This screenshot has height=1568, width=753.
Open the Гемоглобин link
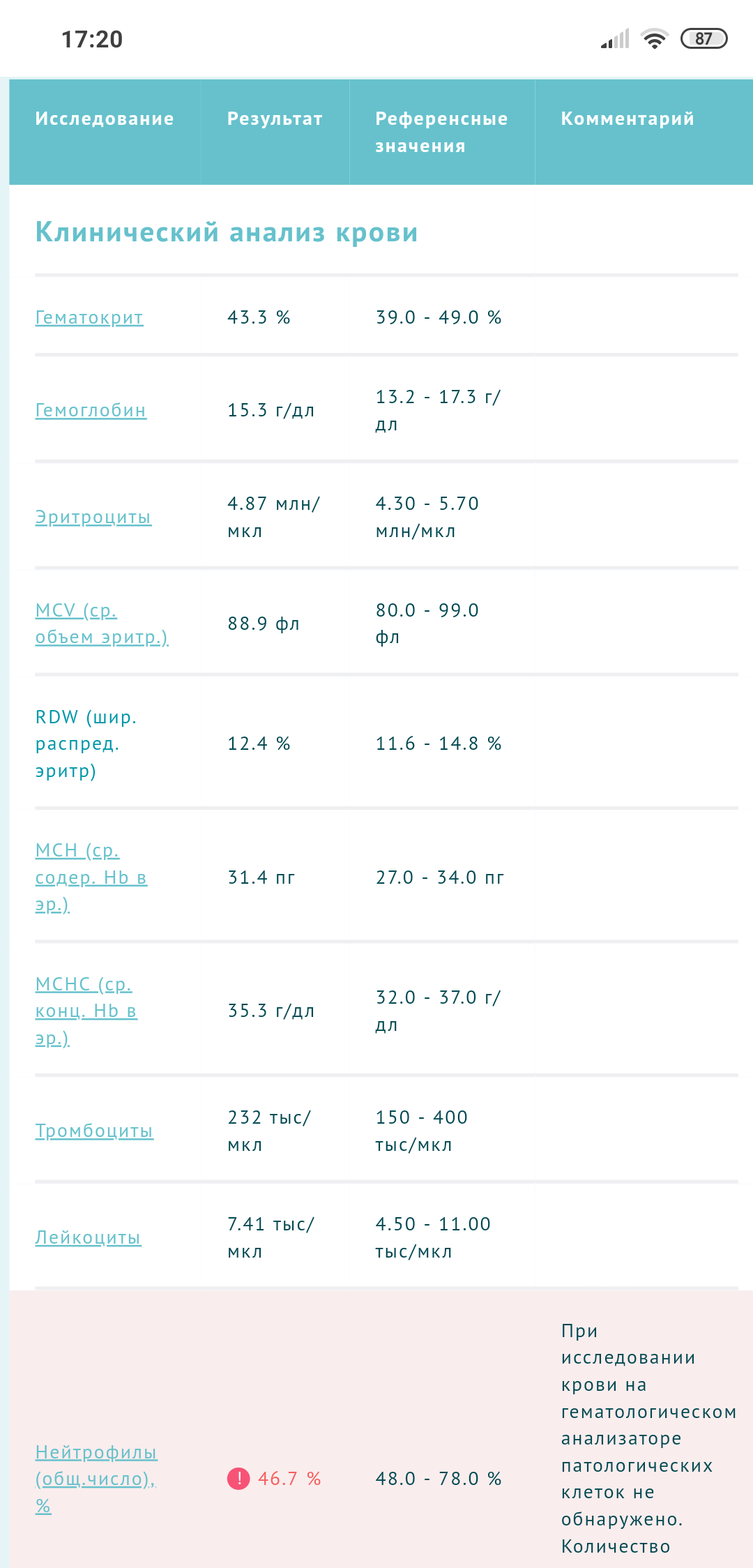[x=91, y=410]
